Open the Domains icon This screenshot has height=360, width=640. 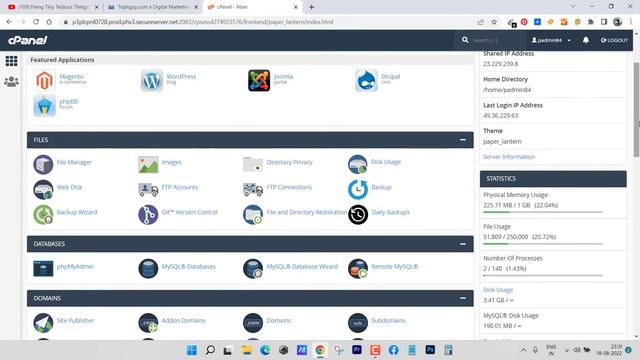click(x=253, y=323)
